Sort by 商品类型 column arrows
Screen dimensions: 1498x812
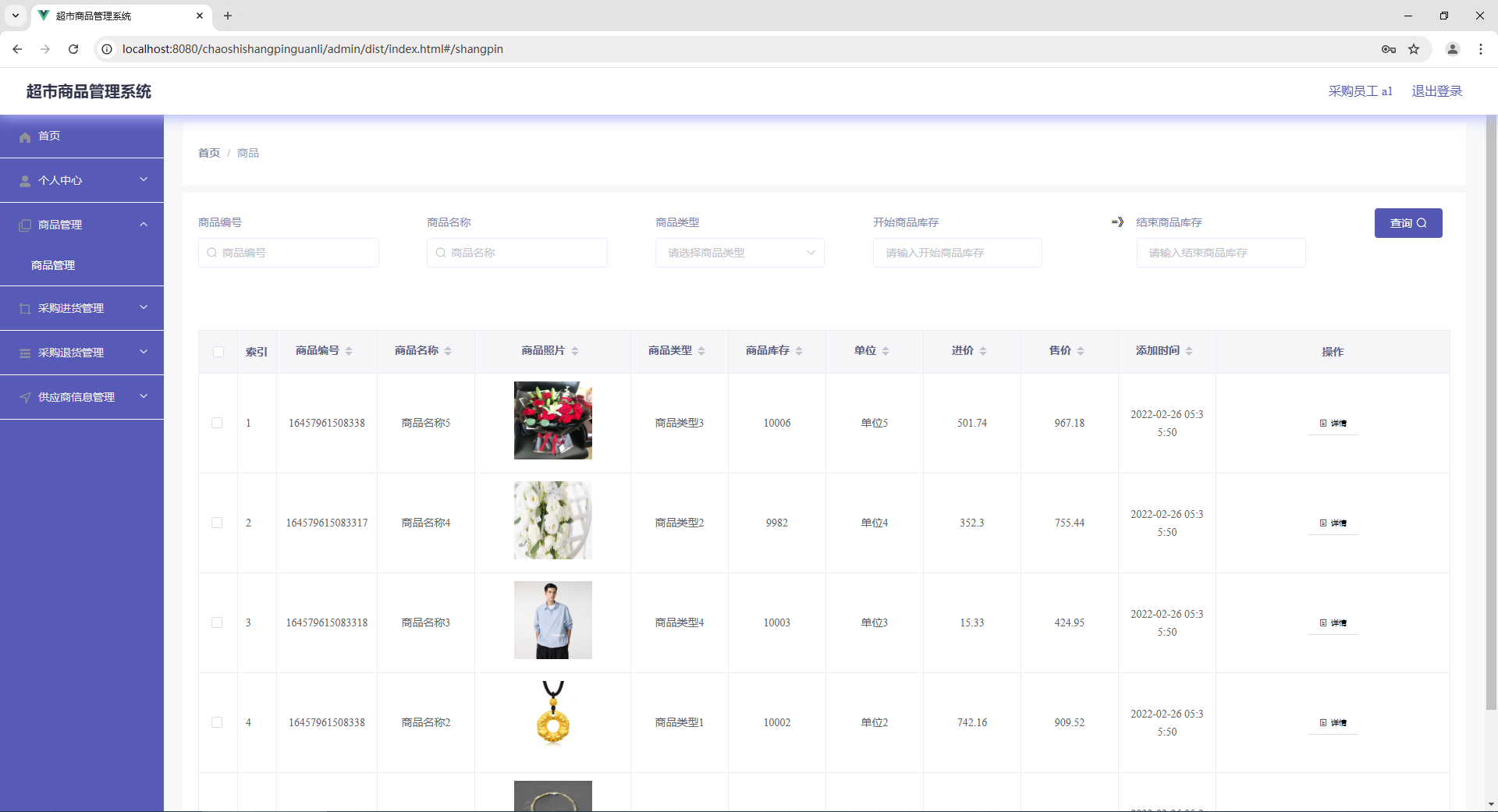701,351
